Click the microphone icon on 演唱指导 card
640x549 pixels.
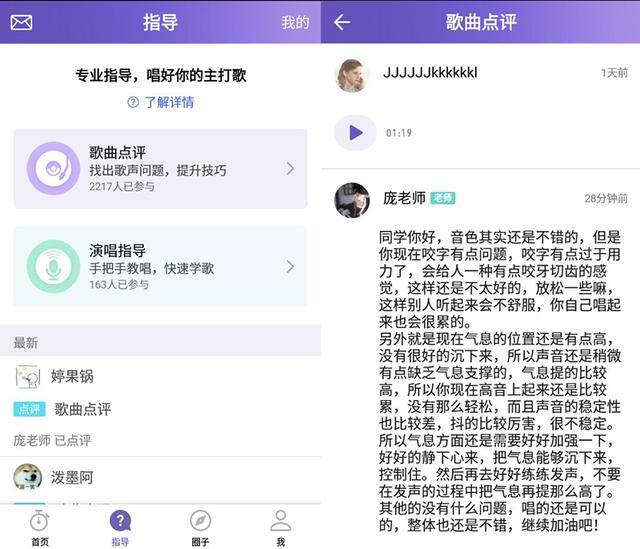(53, 266)
